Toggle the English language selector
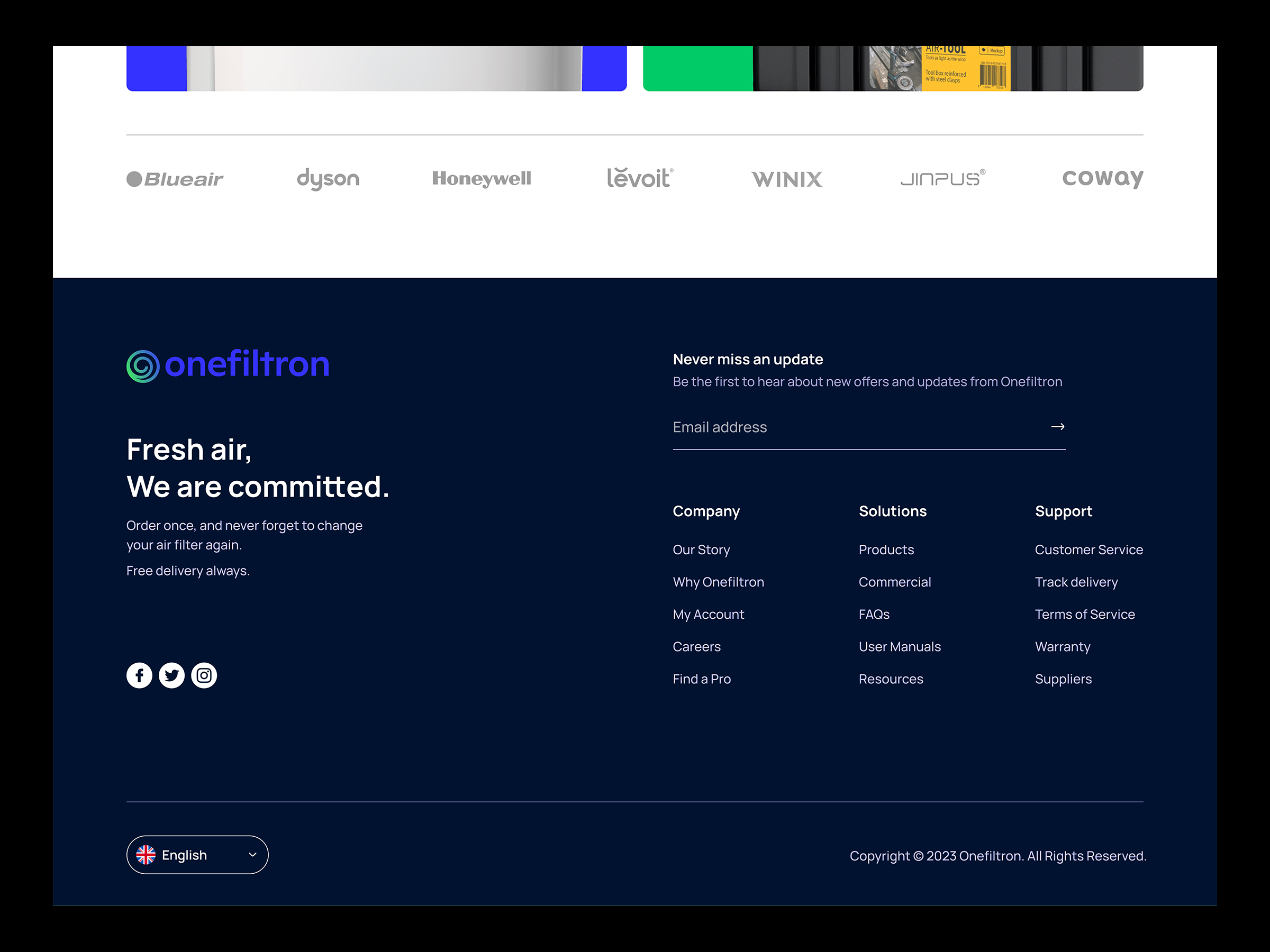 (x=197, y=855)
